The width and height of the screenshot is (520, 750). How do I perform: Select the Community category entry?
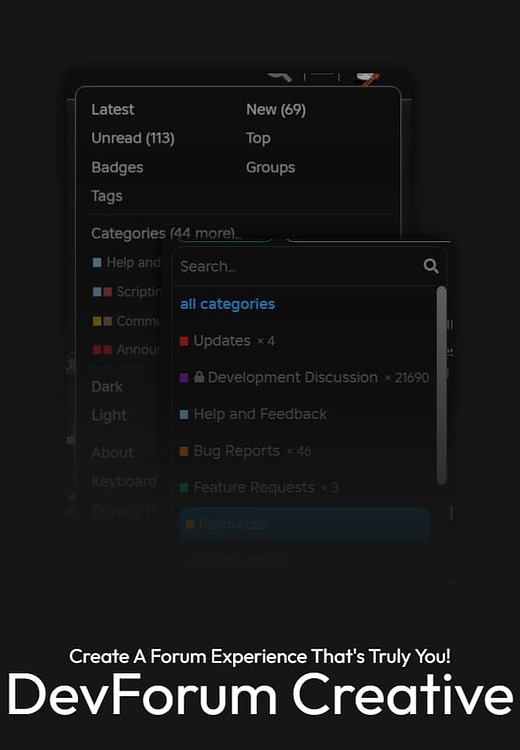[x=126, y=321]
